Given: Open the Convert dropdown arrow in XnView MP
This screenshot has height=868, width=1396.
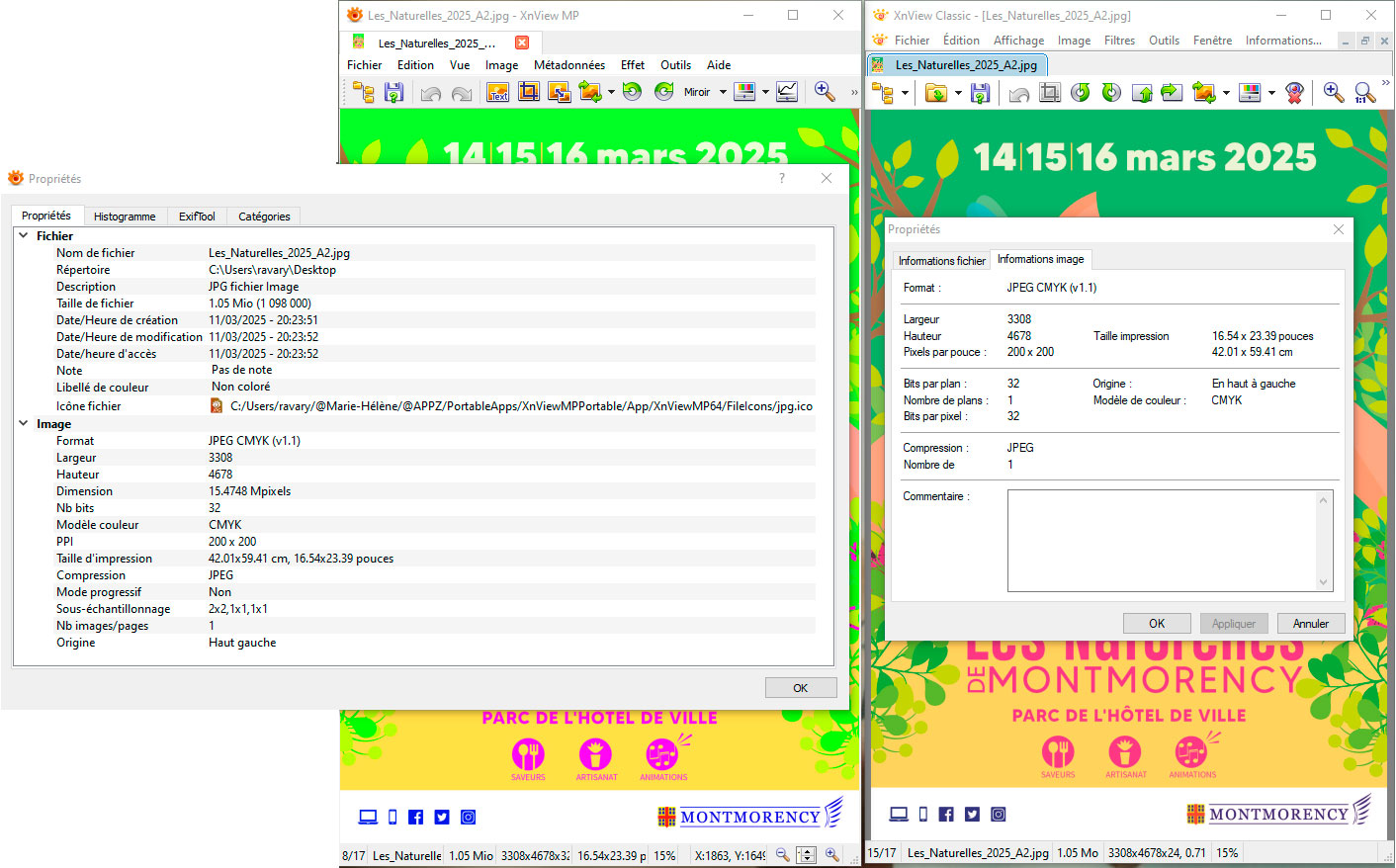Looking at the screenshot, I should coord(611,93).
